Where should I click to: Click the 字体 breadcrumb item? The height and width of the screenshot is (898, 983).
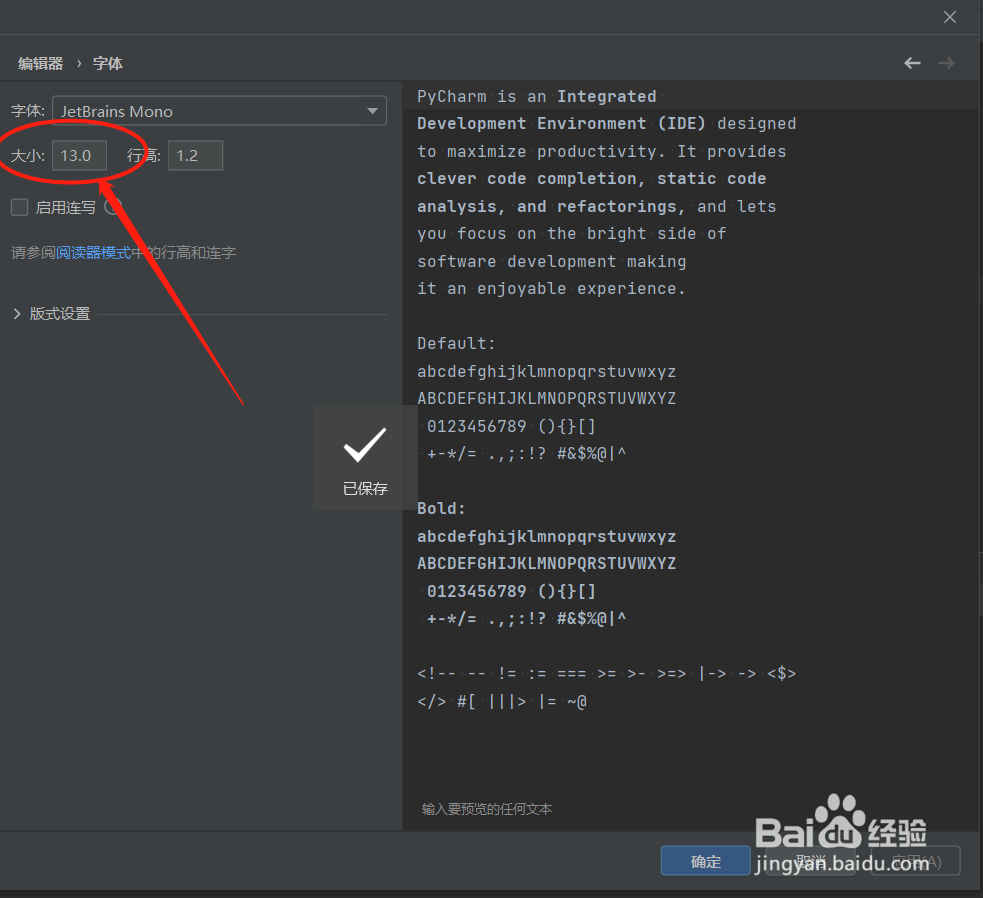[x=108, y=63]
